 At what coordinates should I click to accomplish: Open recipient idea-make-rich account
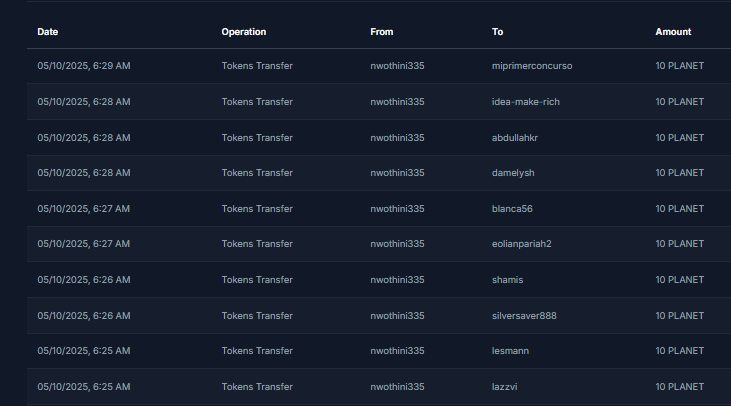(525, 102)
